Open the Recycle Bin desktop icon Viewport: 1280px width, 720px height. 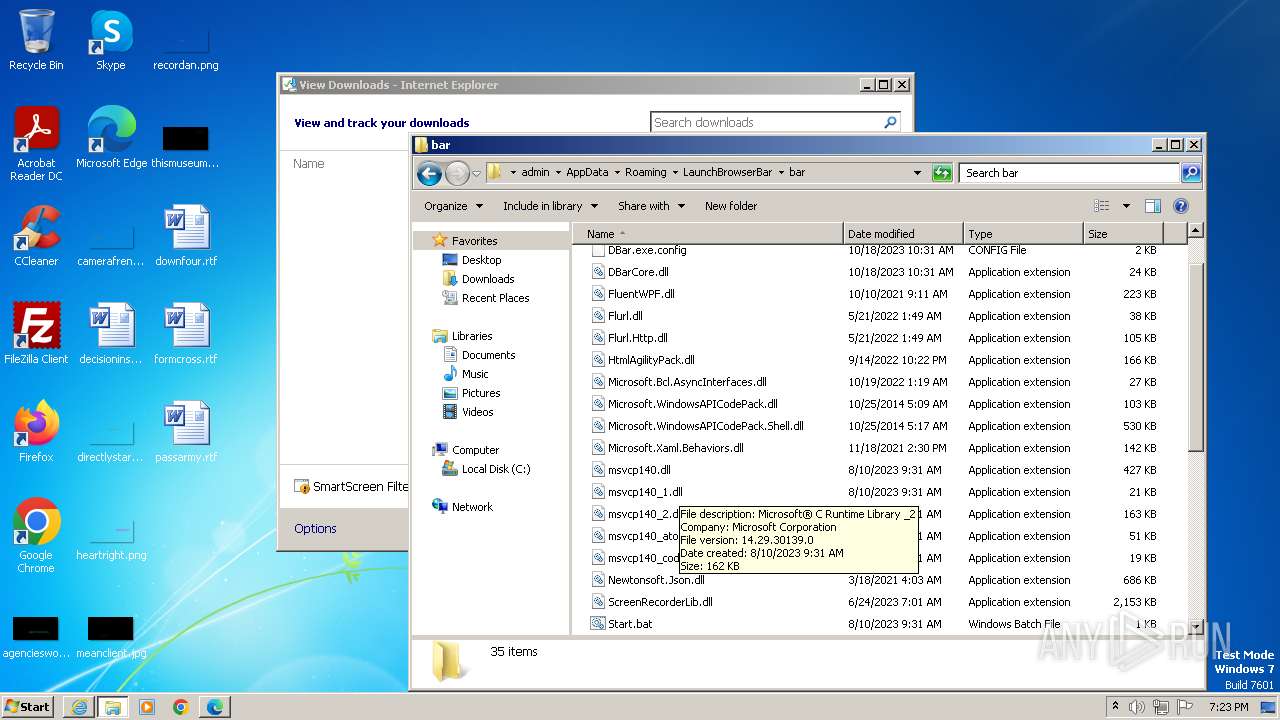(x=36, y=40)
